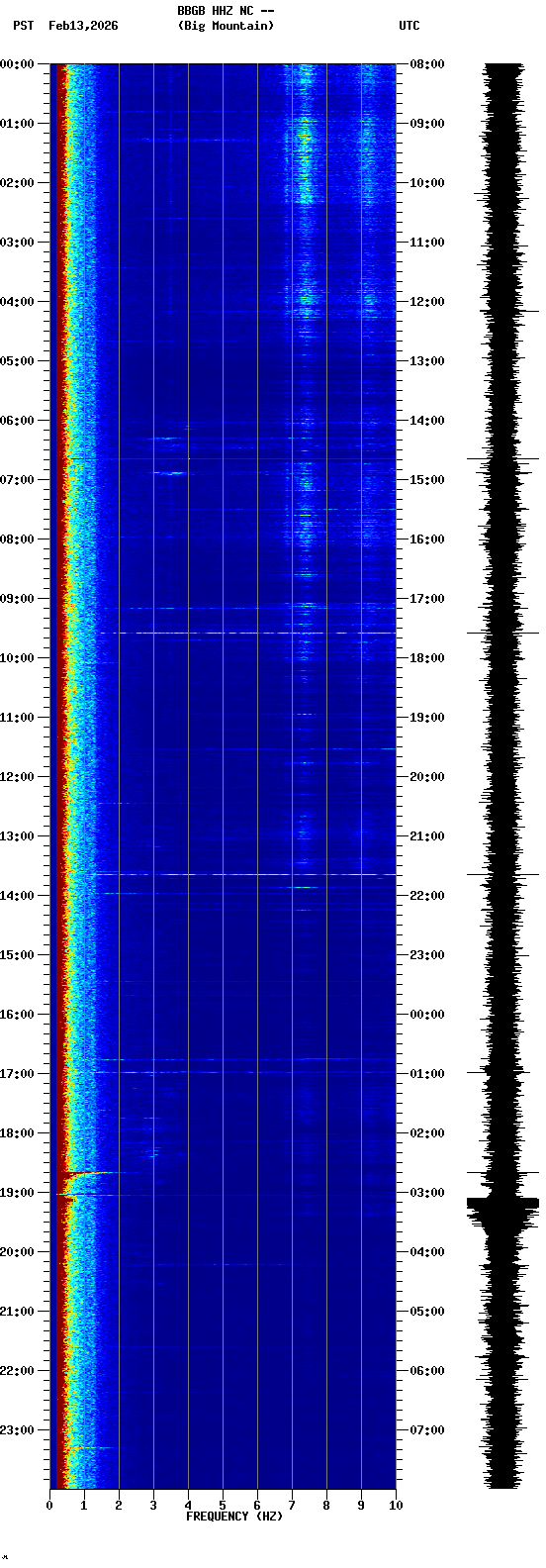The image size is (546, 1568).
Task: Click the frequency axis label '0'
Action: [x=49, y=1506]
